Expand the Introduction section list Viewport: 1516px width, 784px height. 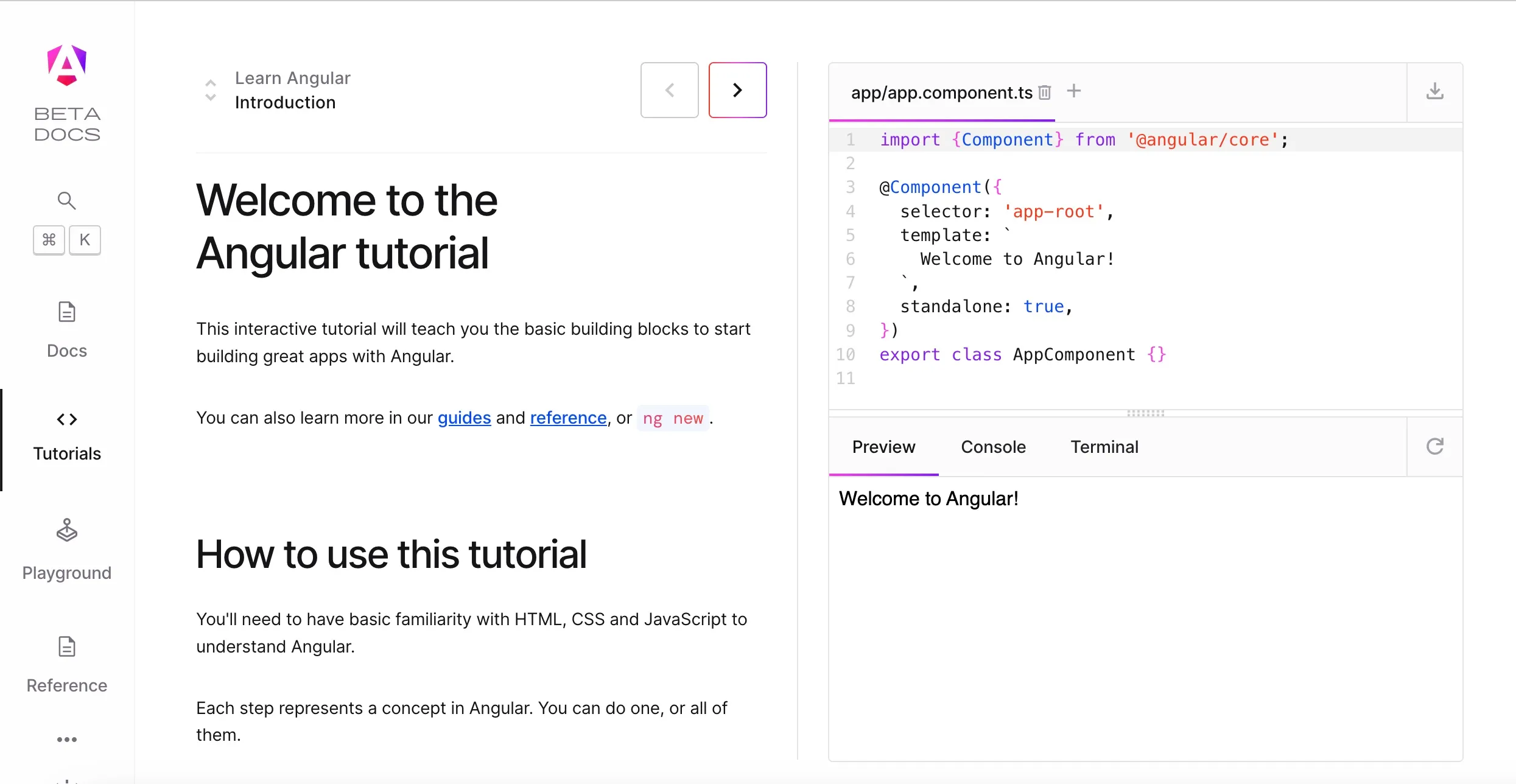(210, 97)
